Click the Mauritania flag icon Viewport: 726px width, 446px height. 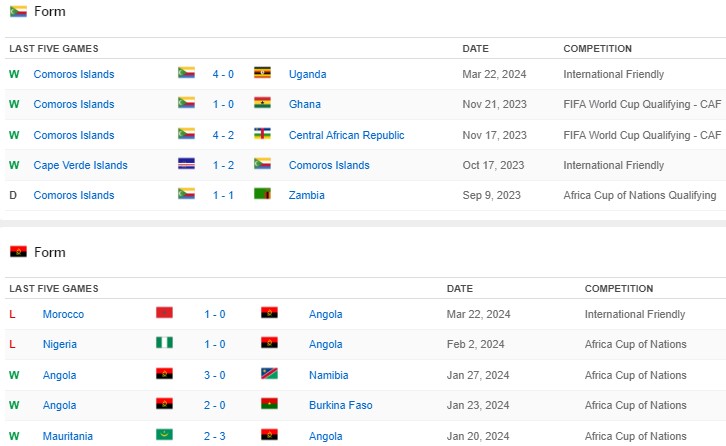pos(165,436)
